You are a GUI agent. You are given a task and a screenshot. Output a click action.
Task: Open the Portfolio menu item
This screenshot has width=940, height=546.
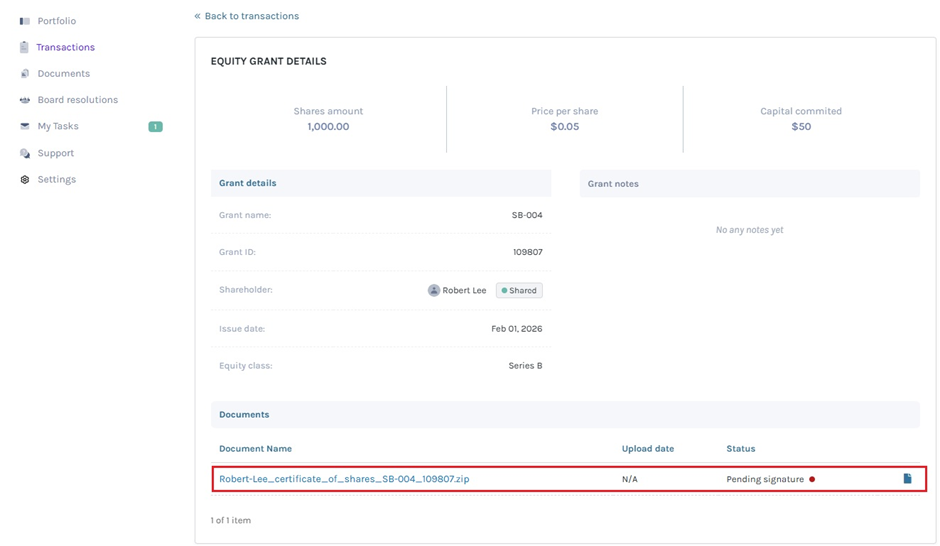point(56,21)
